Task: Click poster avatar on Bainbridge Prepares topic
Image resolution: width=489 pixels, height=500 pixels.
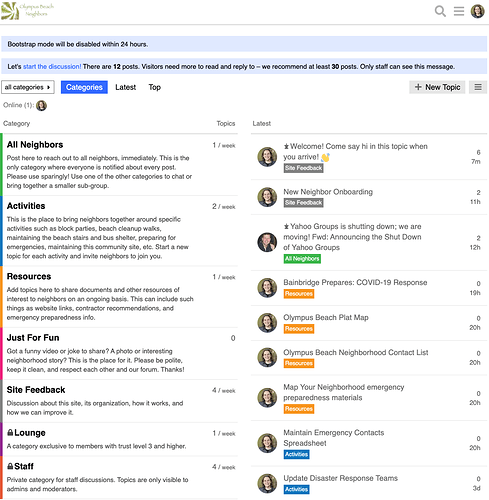Action: pyautogui.click(x=267, y=288)
